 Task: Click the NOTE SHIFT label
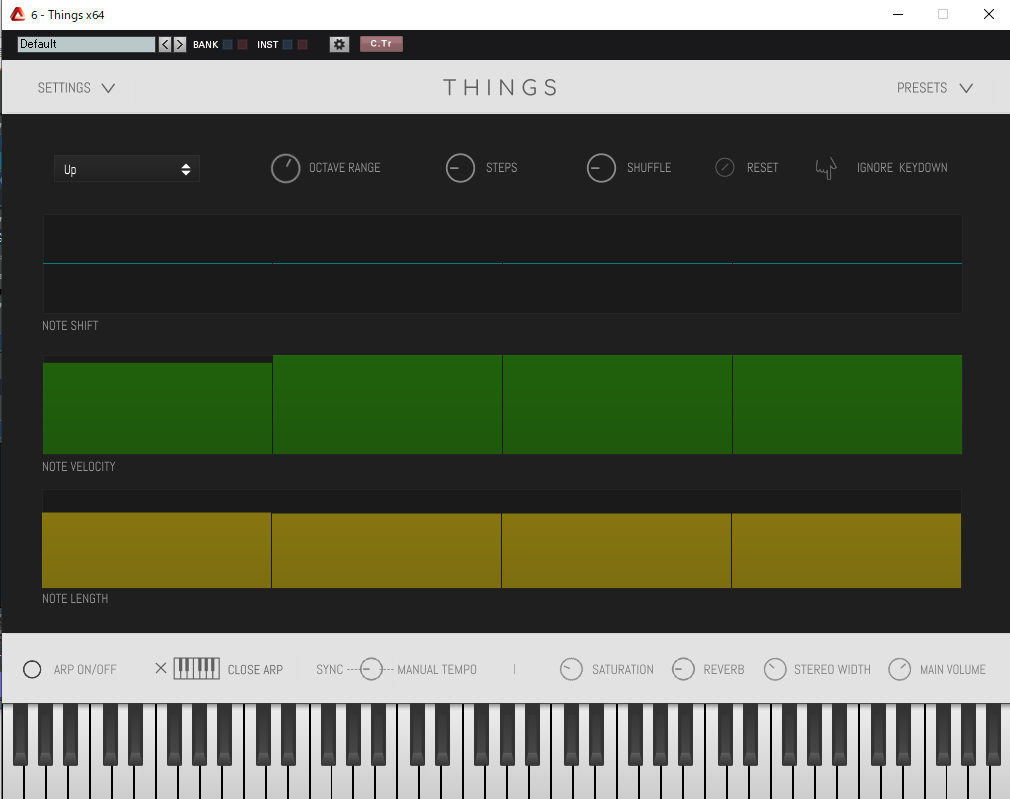tap(70, 325)
